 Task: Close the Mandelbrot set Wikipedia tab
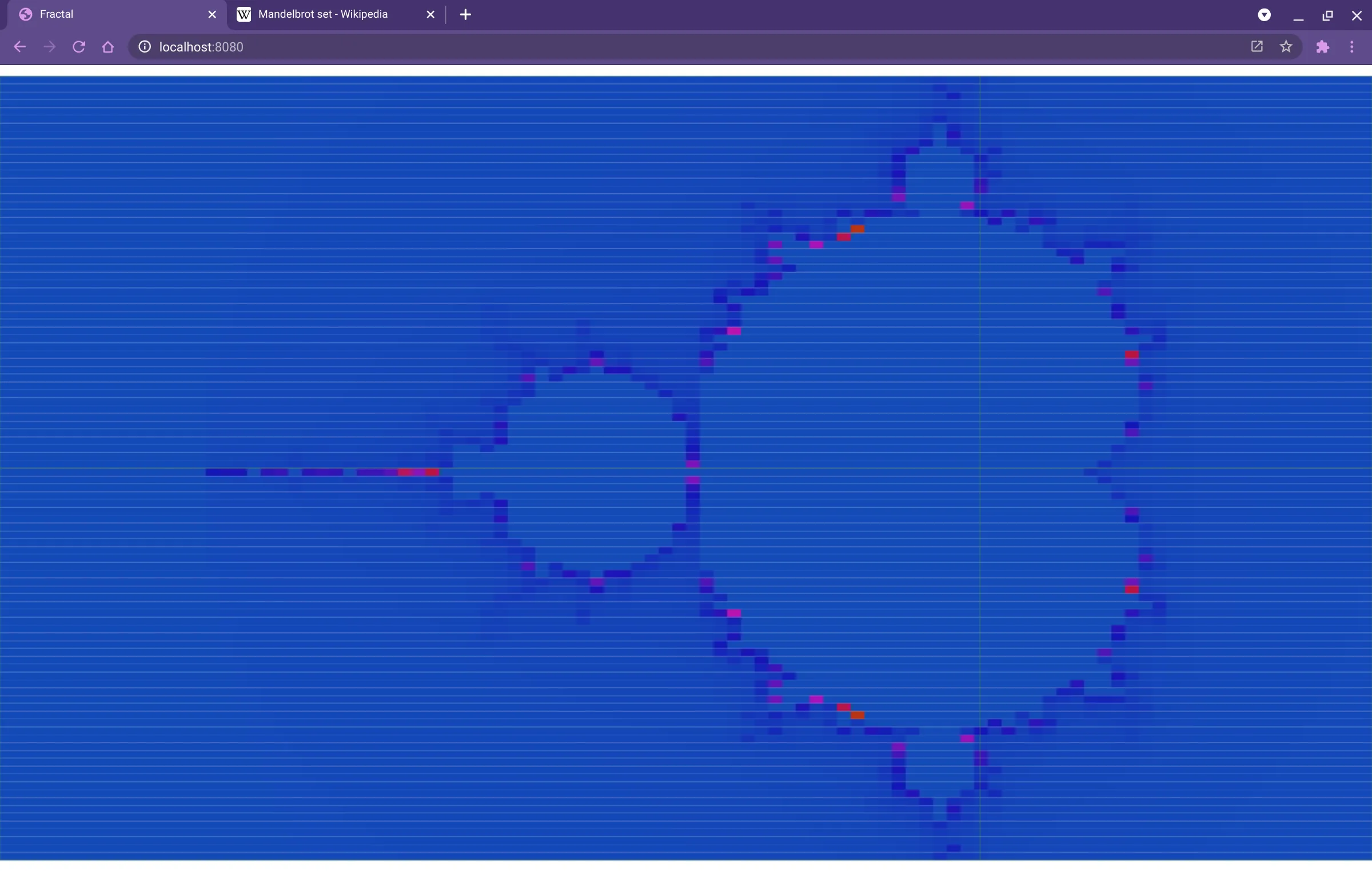pyautogui.click(x=430, y=14)
